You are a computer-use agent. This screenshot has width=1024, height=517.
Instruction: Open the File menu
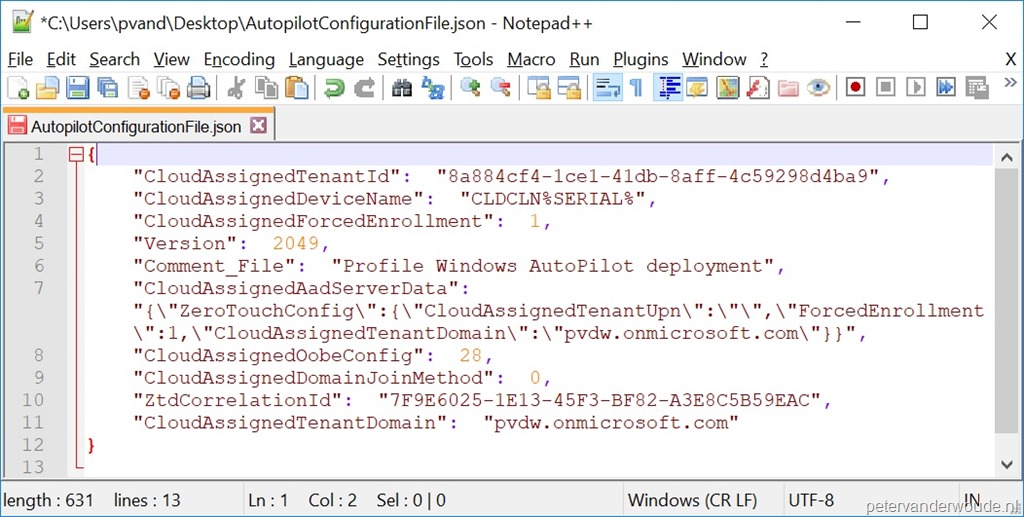coord(20,59)
